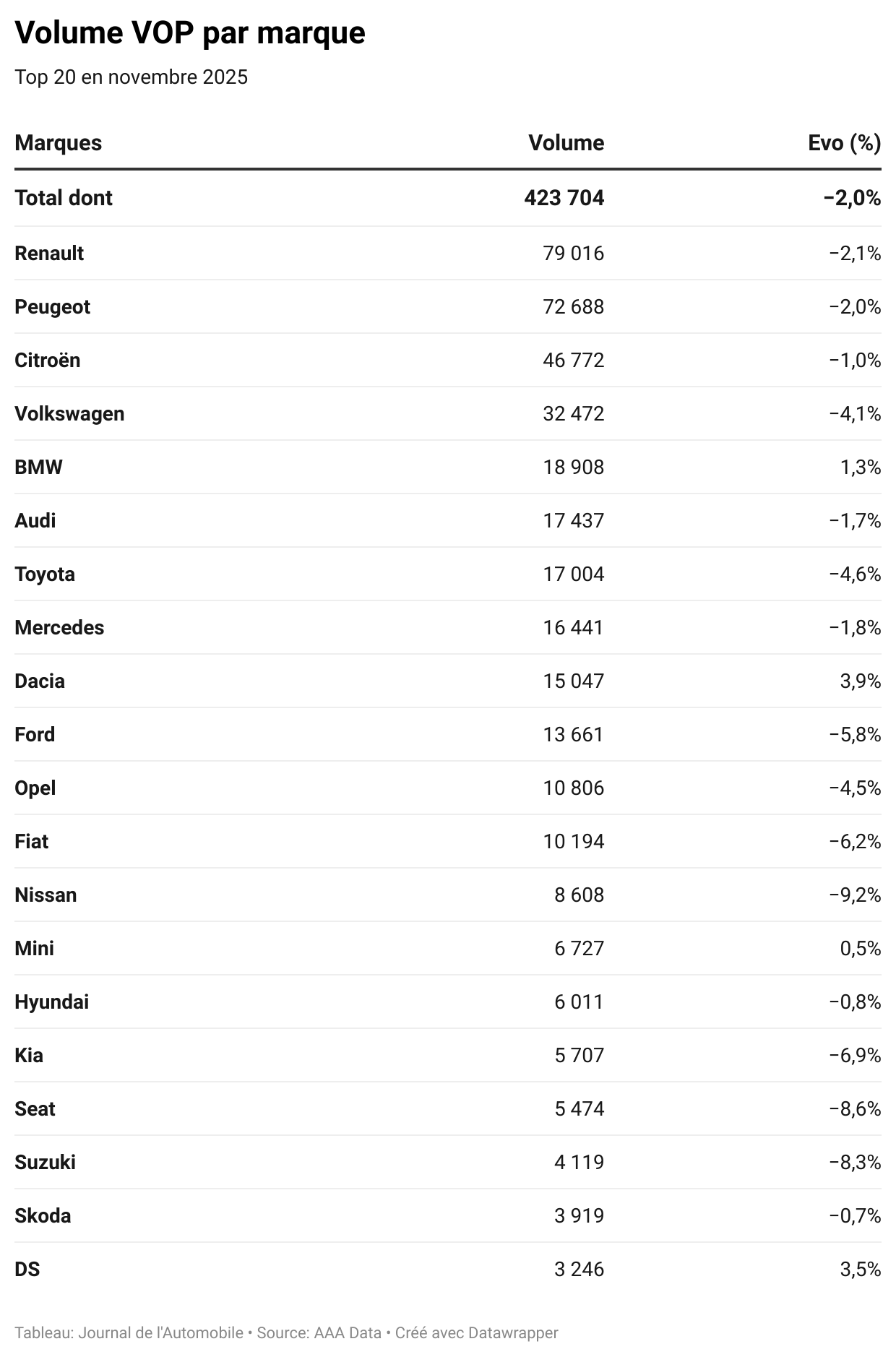This screenshot has height=1357, width=896.
Task: Select the Hyundai row label
Action: click(x=51, y=1002)
